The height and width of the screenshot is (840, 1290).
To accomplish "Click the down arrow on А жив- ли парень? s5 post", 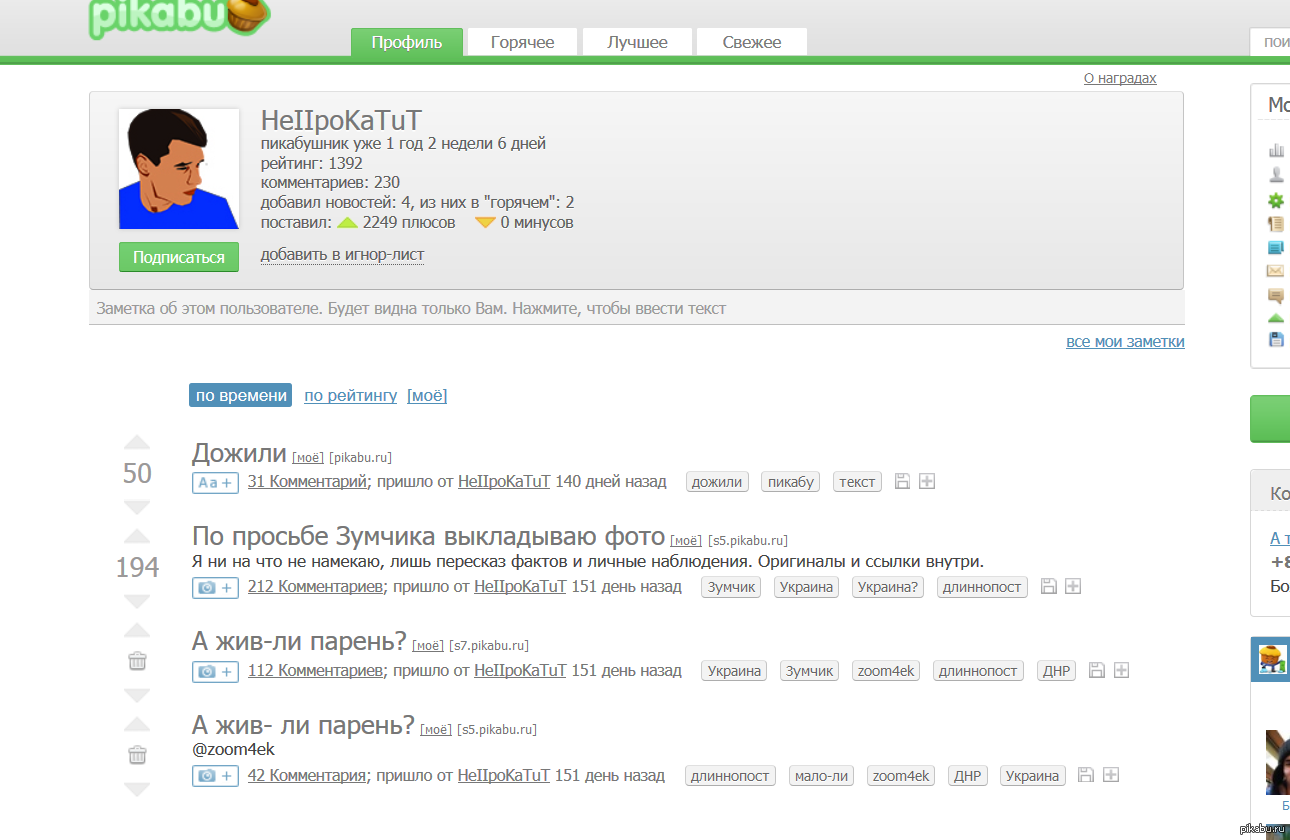I will coord(137,789).
